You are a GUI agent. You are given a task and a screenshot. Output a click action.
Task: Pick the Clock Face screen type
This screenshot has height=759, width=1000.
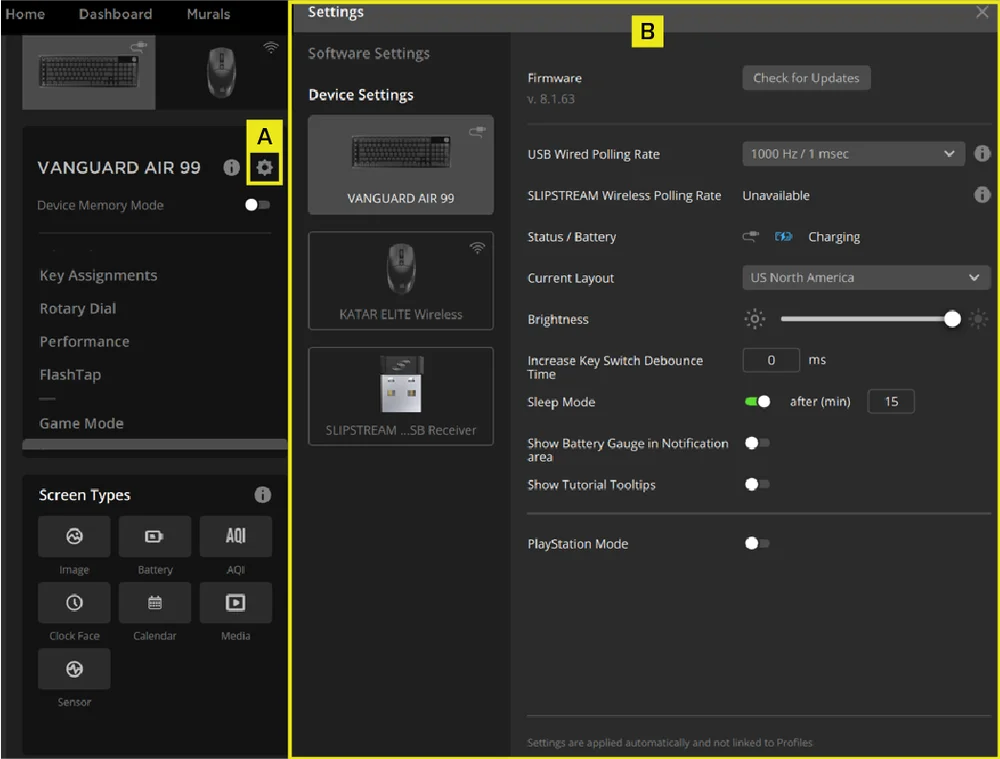coord(74,603)
